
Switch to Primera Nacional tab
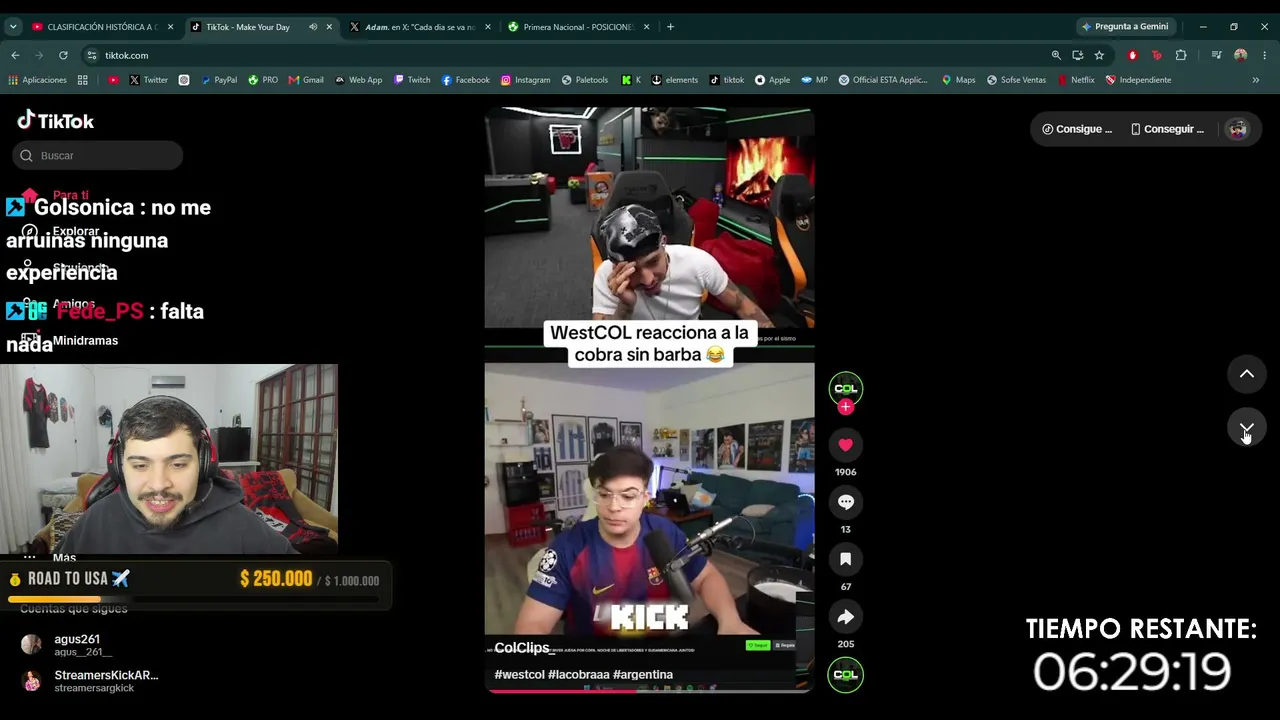[x=578, y=27]
